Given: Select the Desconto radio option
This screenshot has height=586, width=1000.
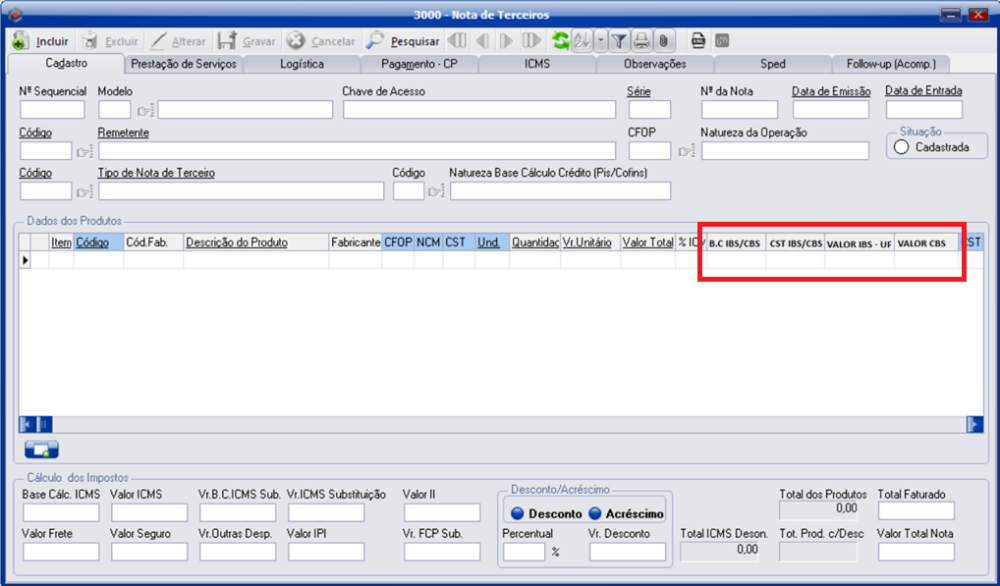Looking at the screenshot, I should [x=517, y=513].
